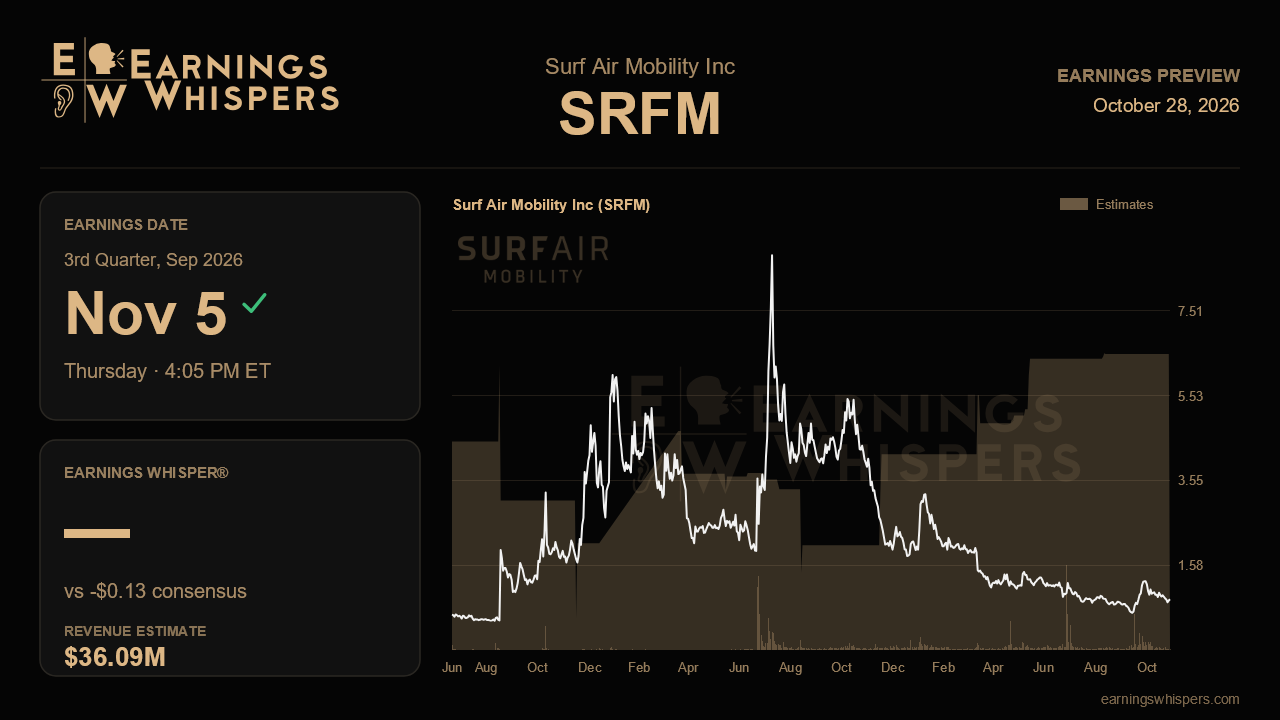This screenshot has height=720, width=1280.
Task: Click the Estimates legend label
Action: [1124, 204]
